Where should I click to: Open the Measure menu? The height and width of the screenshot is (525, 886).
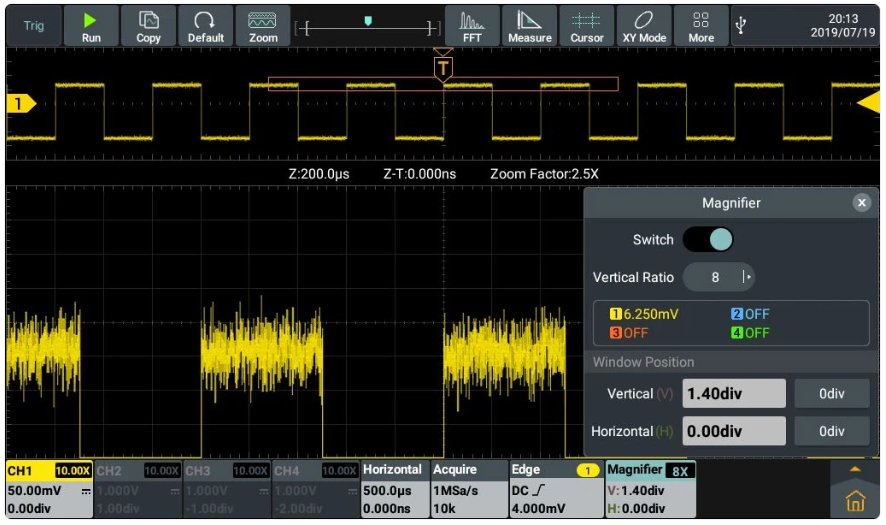click(x=529, y=26)
